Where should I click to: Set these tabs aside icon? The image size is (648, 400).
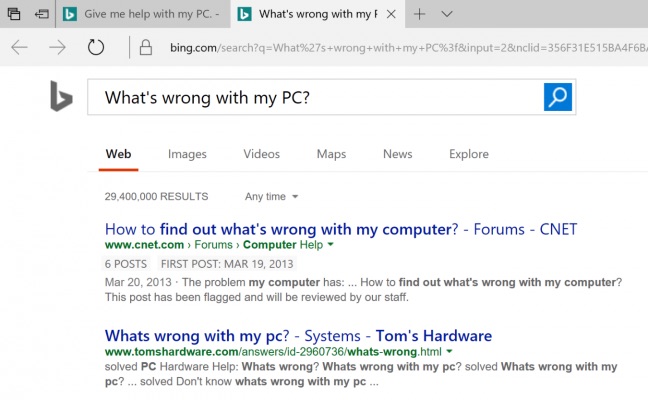tap(42, 14)
